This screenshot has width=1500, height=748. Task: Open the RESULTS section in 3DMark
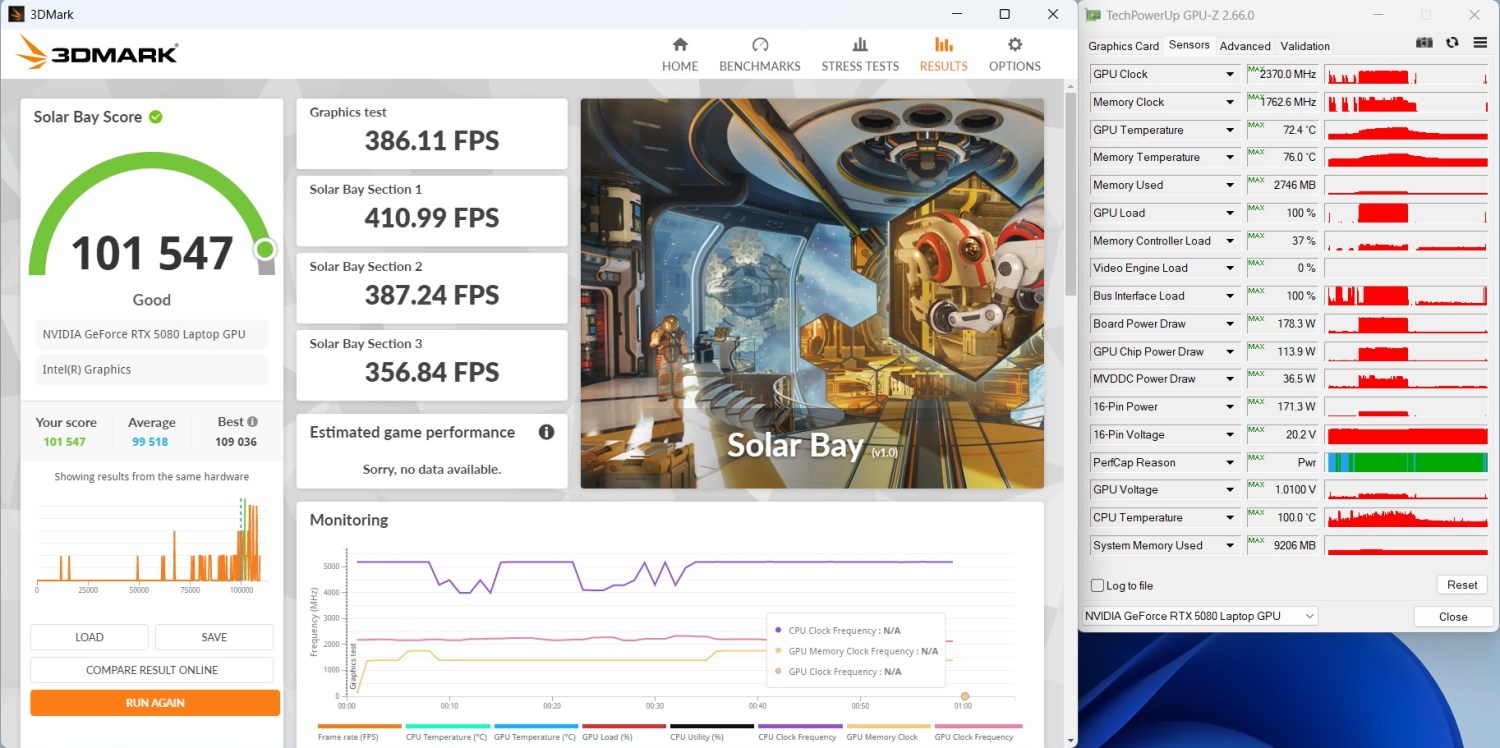click(x=943, y=55)
